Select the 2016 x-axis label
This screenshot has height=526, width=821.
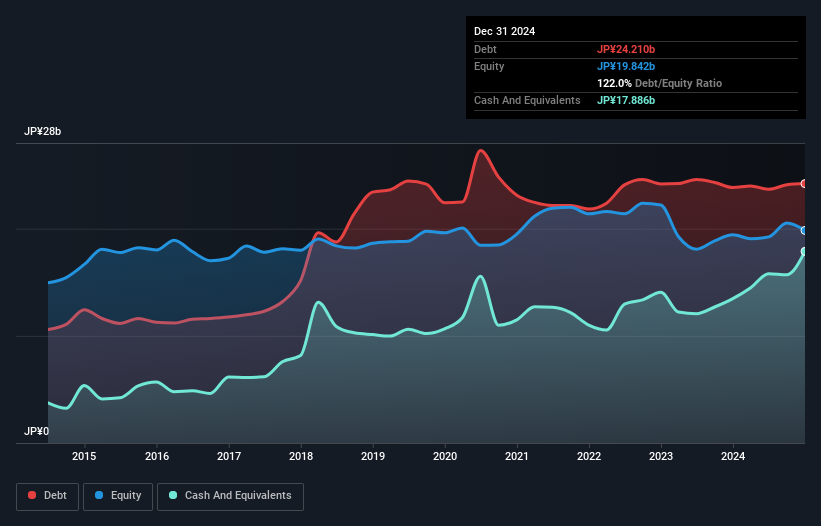click(157, 456)
